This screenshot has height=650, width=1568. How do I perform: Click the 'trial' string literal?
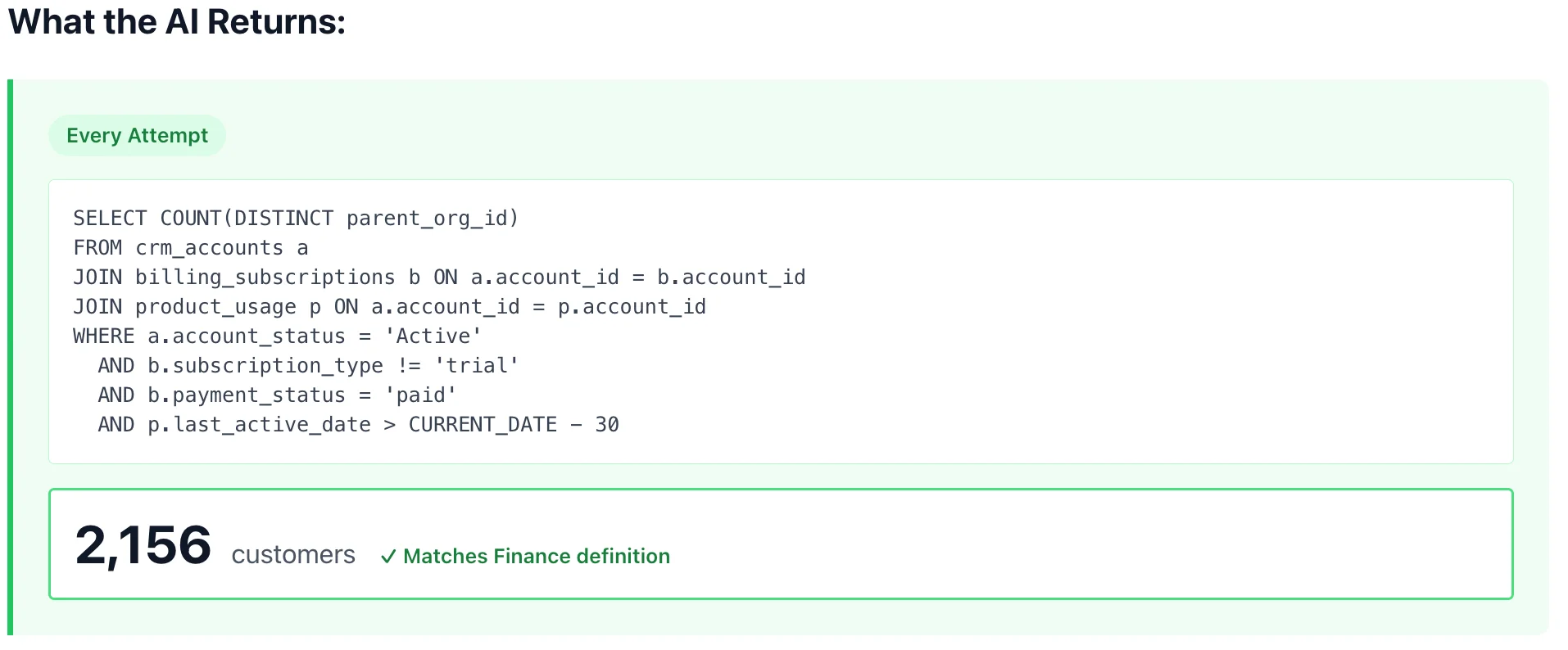click(476, 366)
